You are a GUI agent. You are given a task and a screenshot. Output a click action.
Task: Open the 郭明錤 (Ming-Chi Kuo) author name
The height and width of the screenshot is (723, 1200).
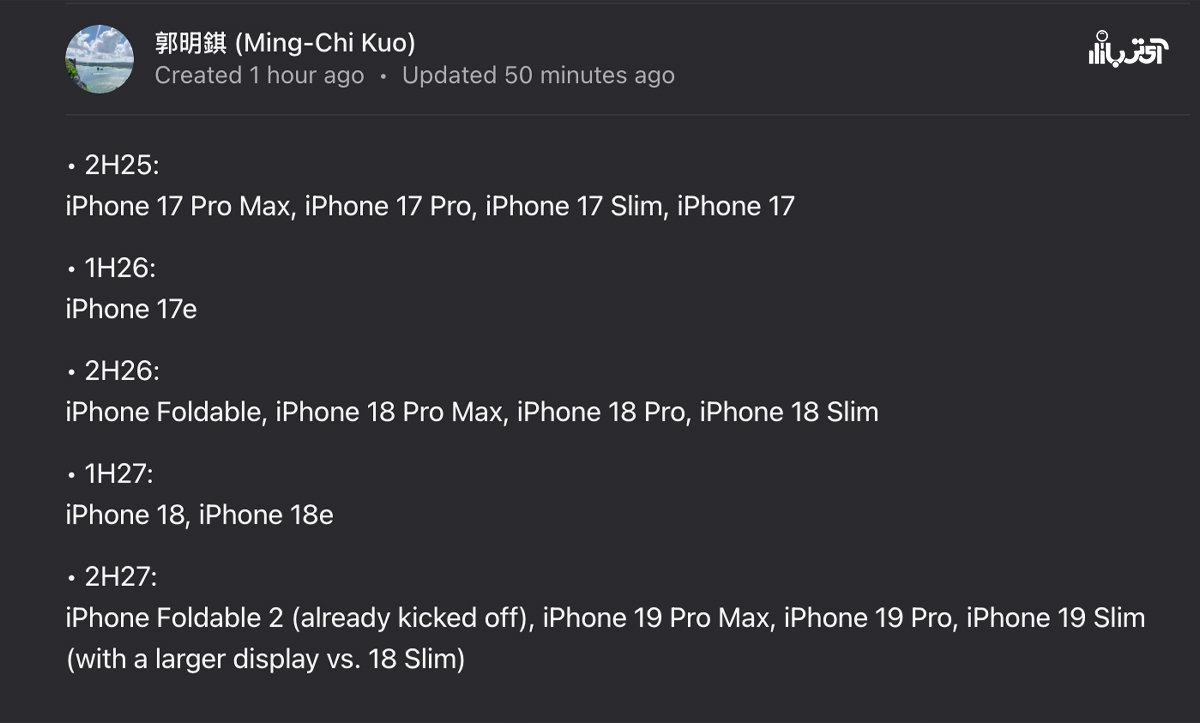[285, 43]
